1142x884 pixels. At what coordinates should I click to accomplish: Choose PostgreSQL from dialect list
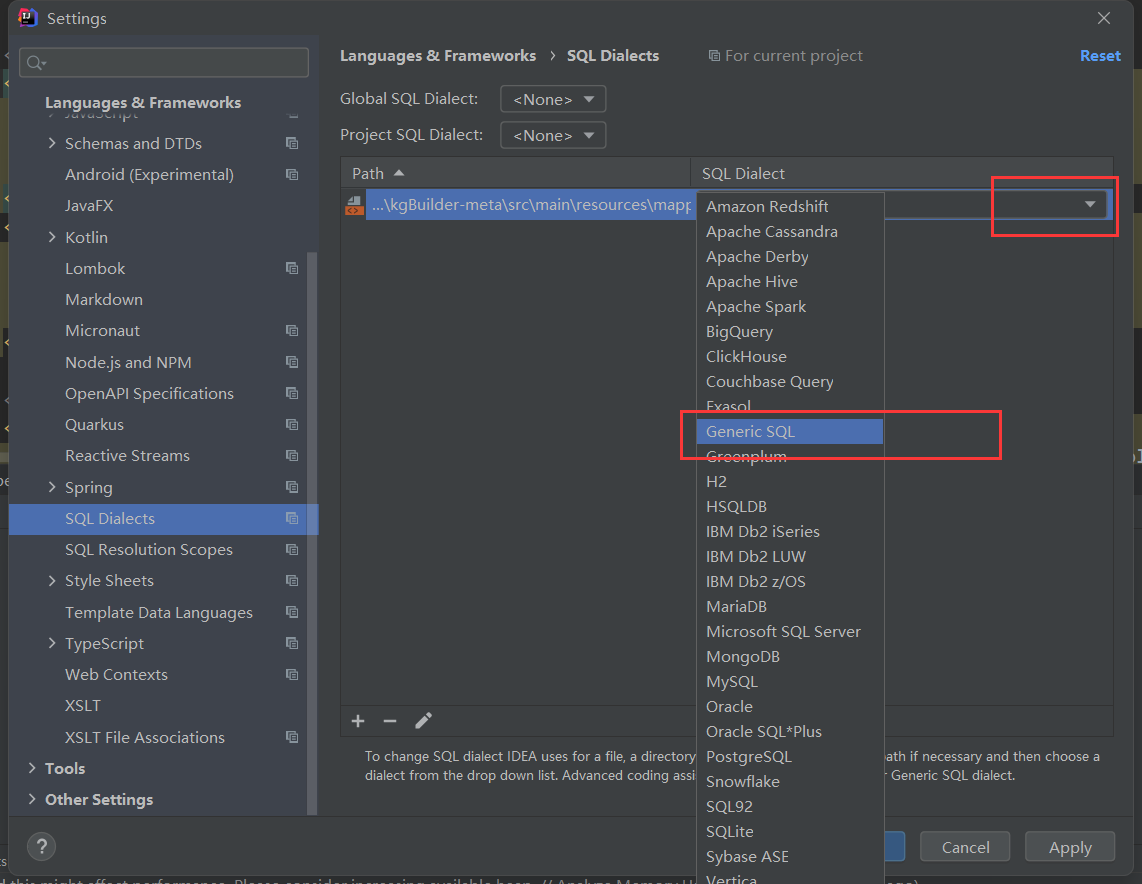pos(789,757)
